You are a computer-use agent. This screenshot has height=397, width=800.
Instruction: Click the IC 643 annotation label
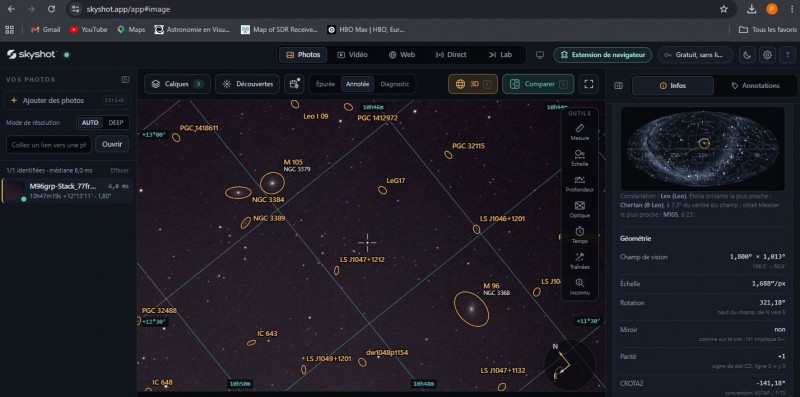(267, 334)
